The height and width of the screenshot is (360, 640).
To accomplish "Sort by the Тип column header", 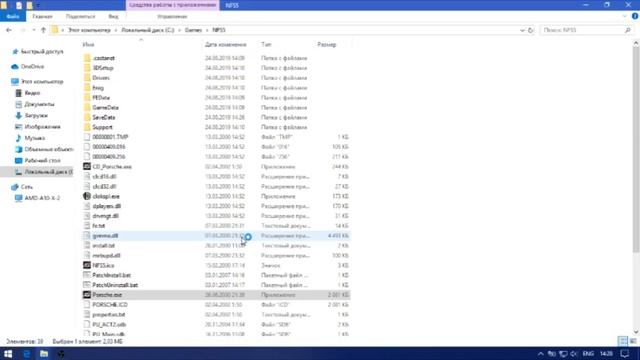I will (x=266, y=44).
